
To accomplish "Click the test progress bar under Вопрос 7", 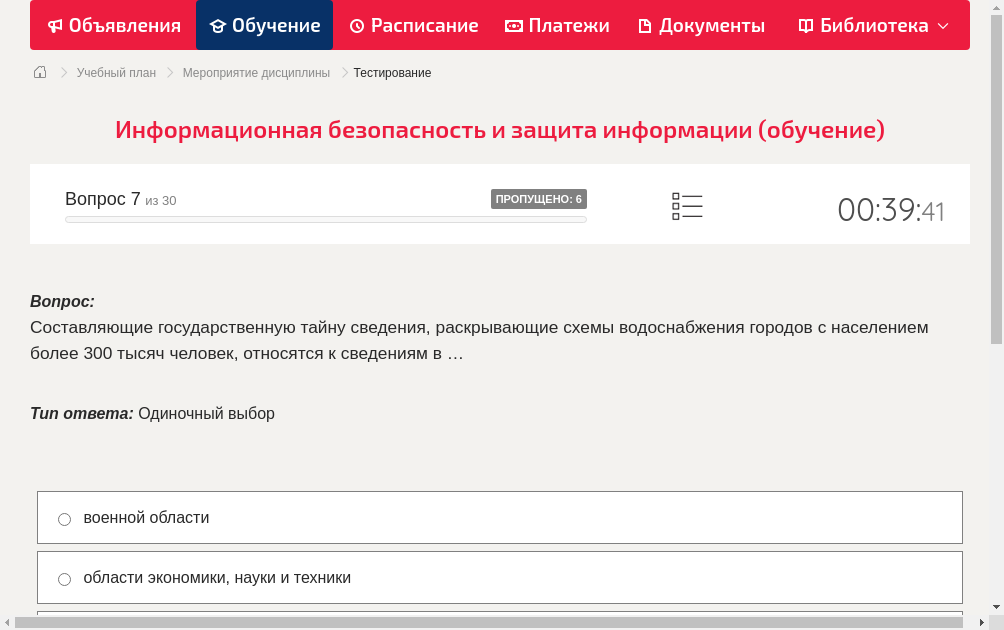I will [x=325, y=219].
